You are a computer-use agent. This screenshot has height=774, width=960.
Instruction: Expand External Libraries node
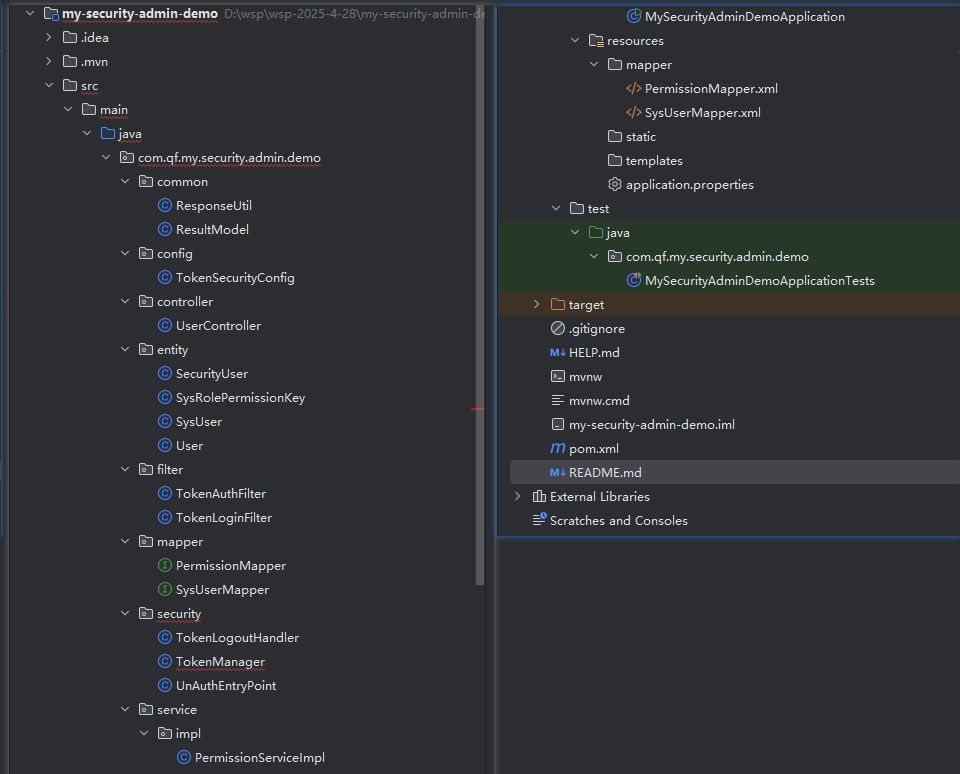(x=518, y=496)
